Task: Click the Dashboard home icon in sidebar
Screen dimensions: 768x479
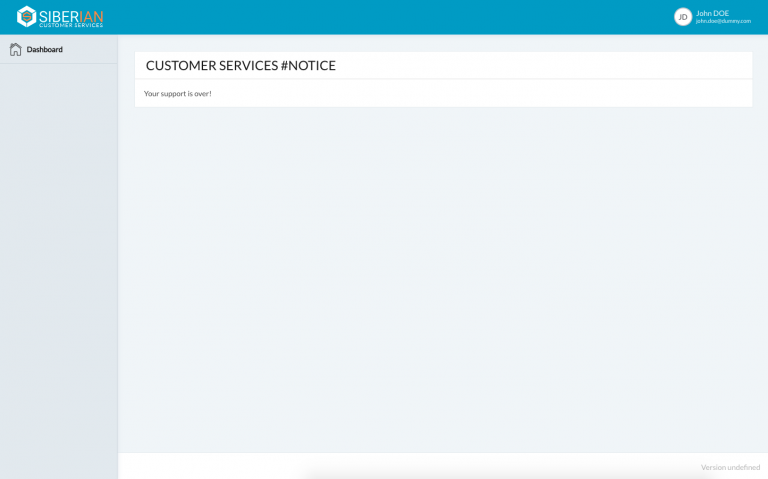Action: [x=15, y=49]
